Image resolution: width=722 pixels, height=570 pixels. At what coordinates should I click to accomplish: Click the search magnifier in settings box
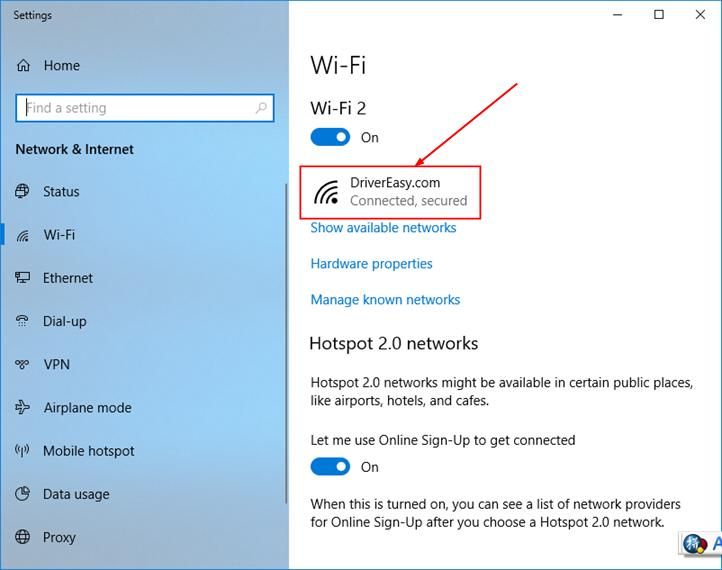coord(263,108)
